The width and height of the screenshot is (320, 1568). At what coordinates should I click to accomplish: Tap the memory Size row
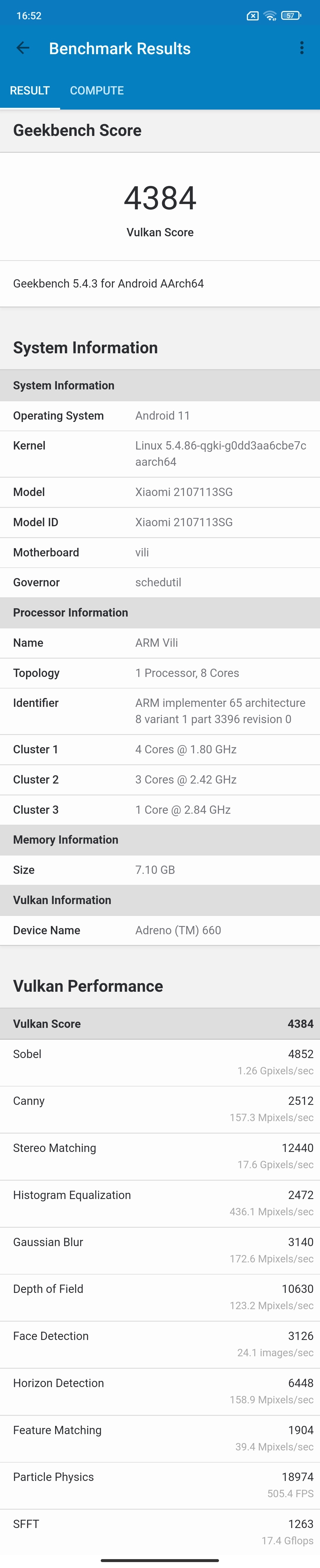coord(160,870)
